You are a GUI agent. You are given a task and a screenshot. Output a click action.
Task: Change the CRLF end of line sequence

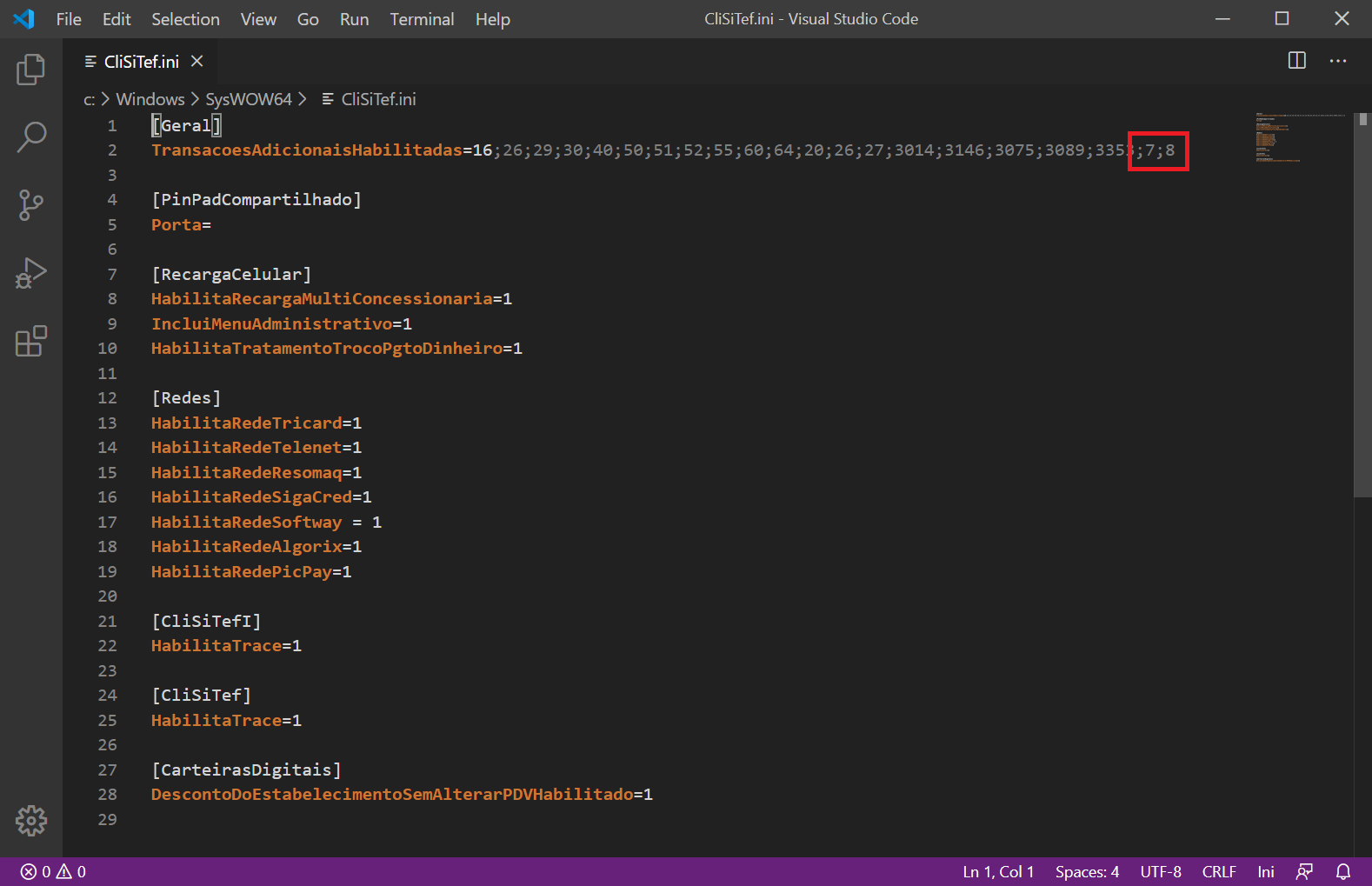(x=1218, y=871)
